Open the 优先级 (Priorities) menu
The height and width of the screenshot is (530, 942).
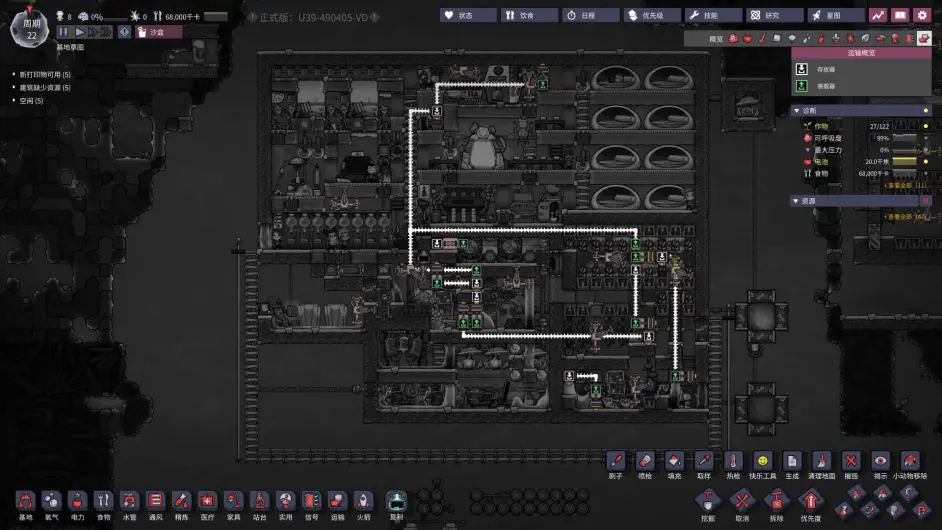[652, 16]
